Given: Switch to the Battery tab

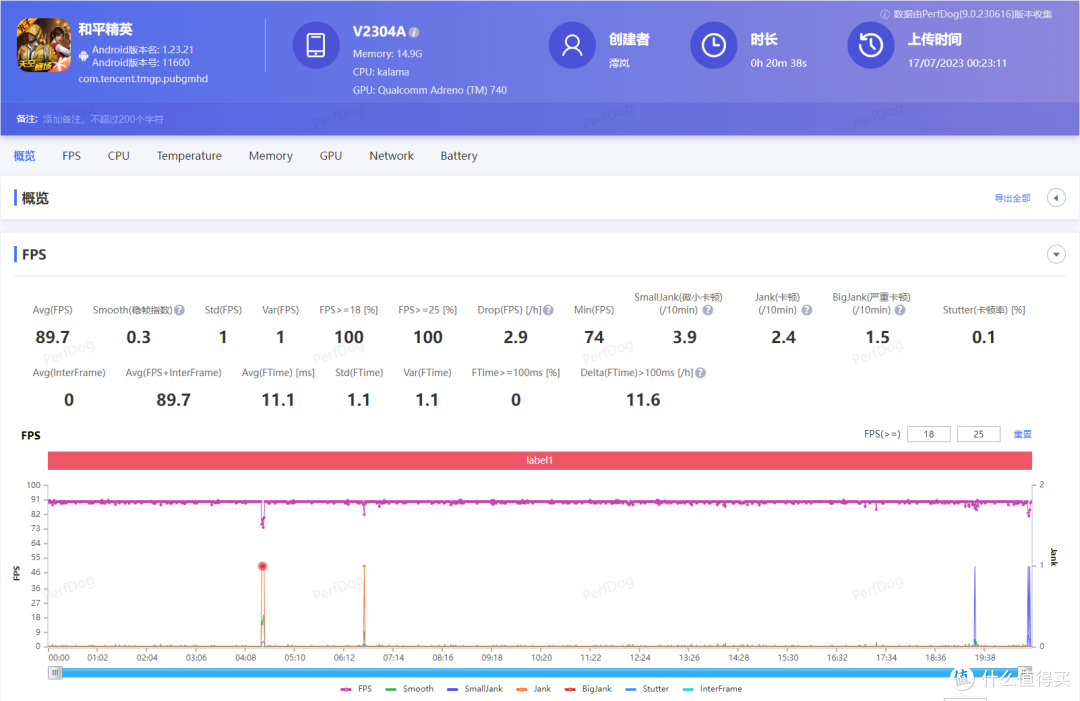Looking at the screenshot, I should click(x=459, y=156).
